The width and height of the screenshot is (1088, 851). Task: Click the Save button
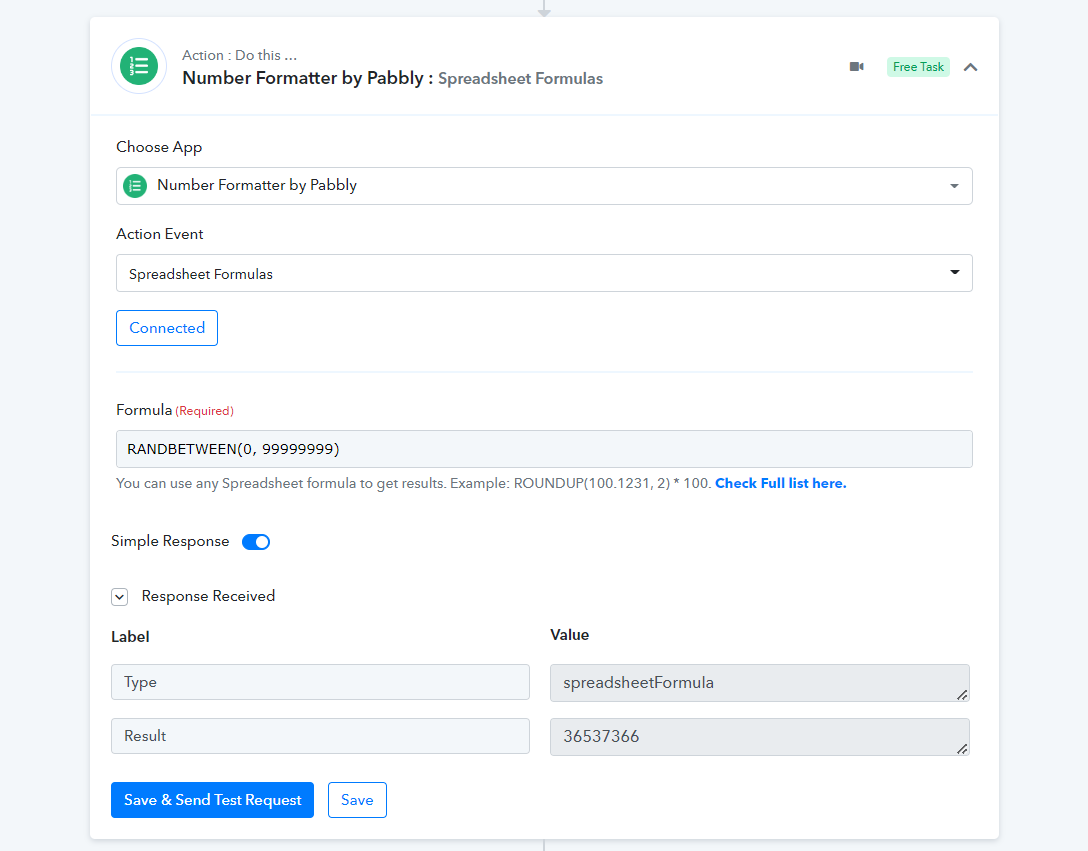point(357,800)
